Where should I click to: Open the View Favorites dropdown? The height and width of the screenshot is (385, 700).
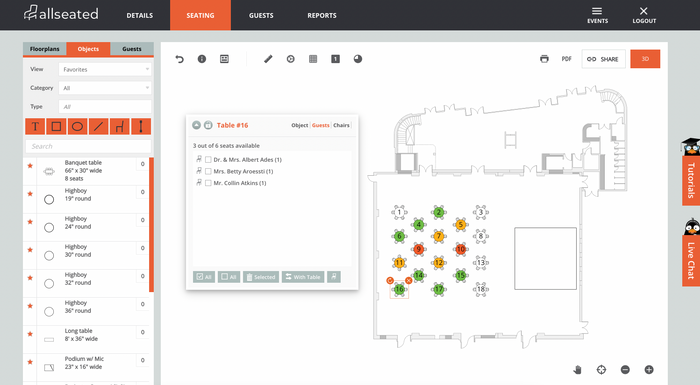[105, 69]
